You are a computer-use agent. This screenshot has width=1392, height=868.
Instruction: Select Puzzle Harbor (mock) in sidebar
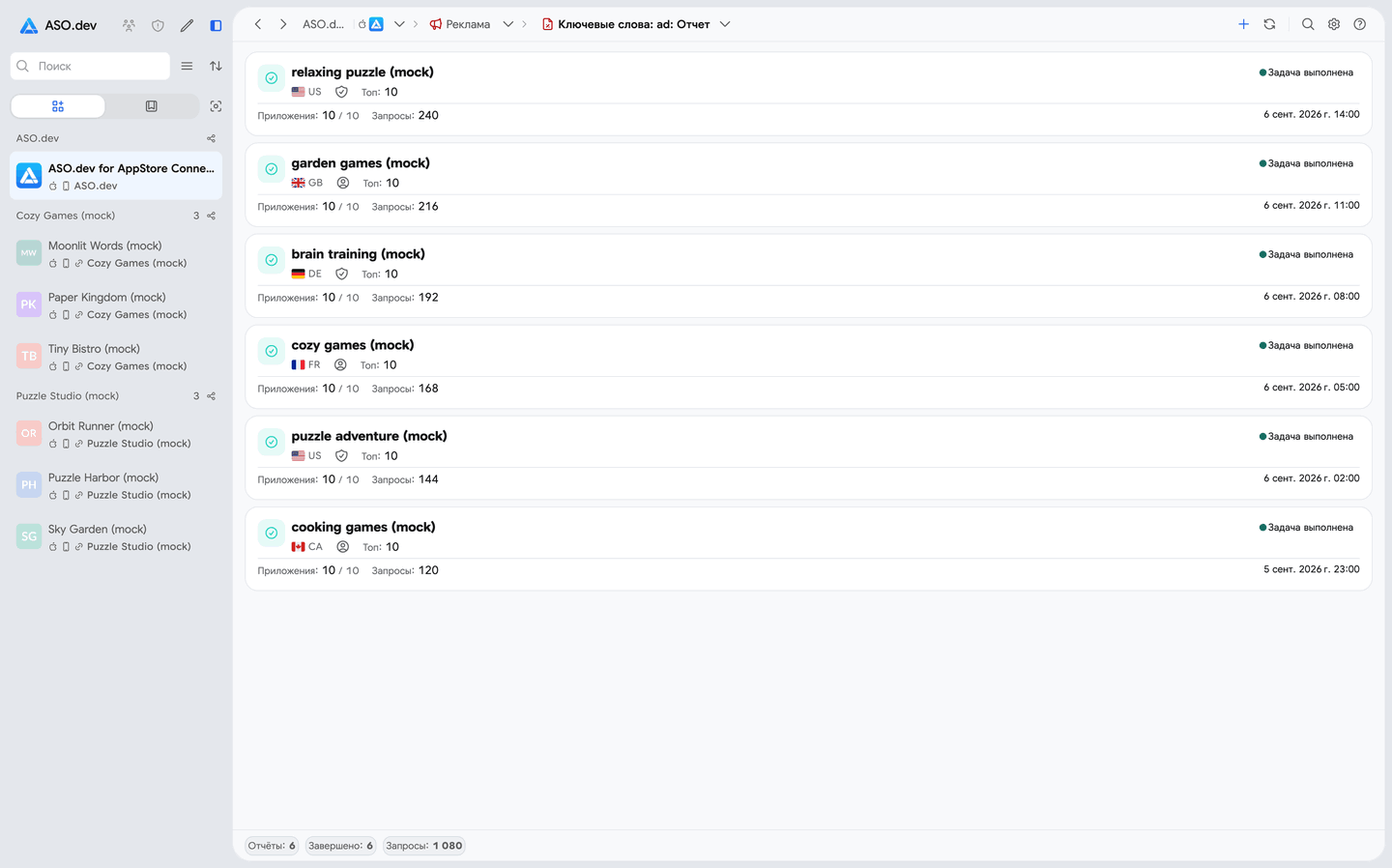pyautogui.click(x=116, y=486)
